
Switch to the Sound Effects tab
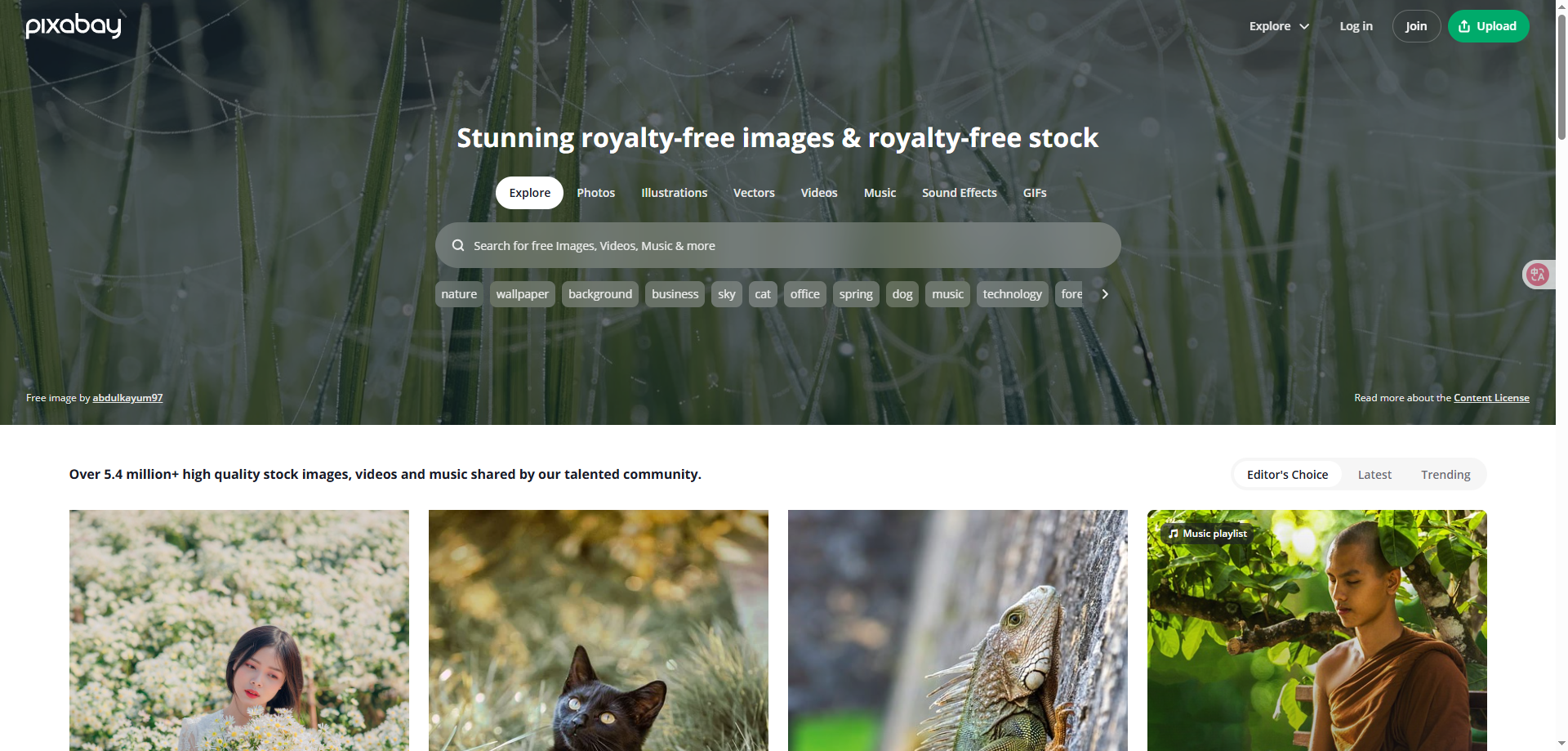[x=960, y=193]
